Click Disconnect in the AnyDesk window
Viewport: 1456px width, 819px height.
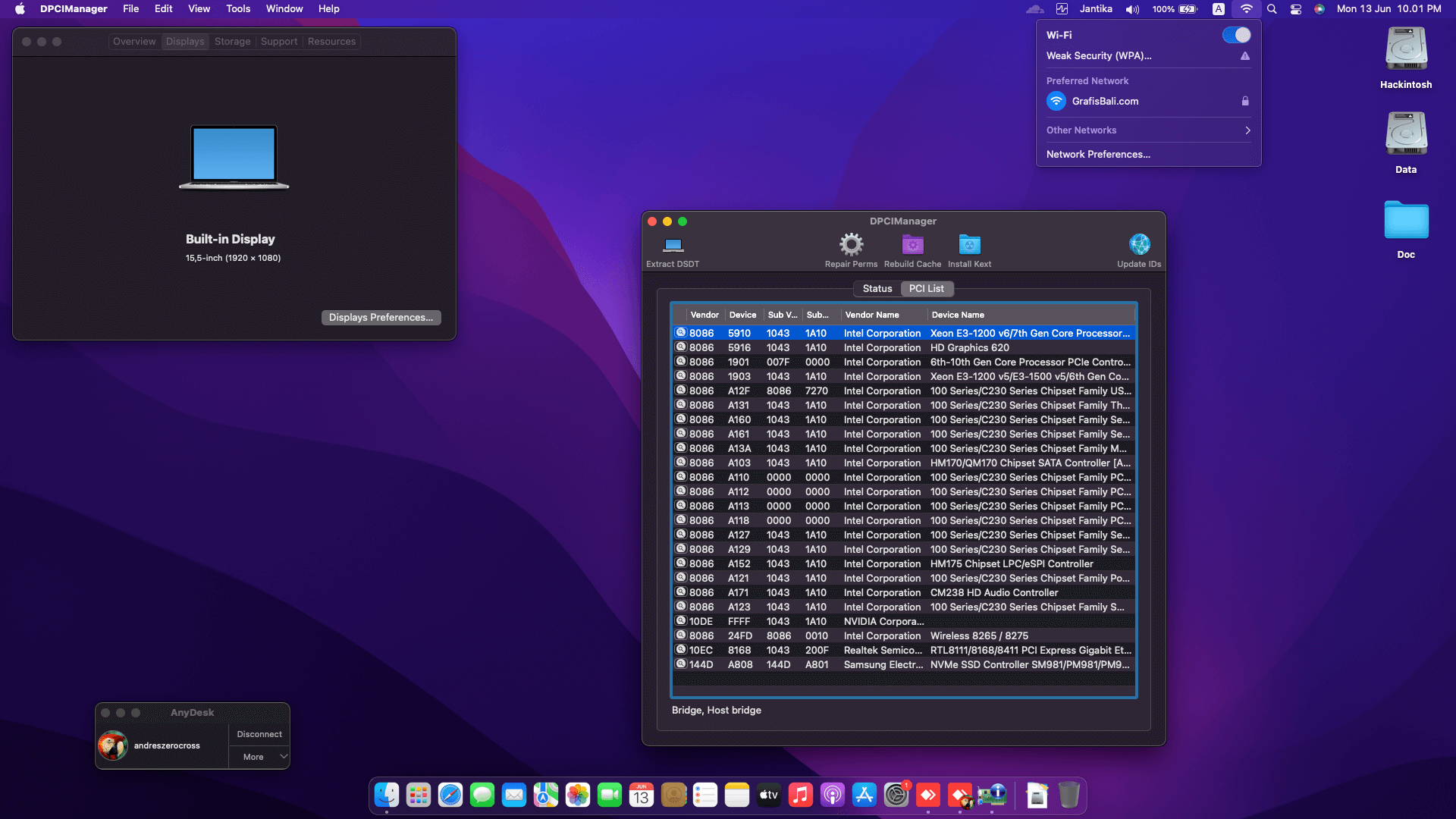[x=259, y=734]
